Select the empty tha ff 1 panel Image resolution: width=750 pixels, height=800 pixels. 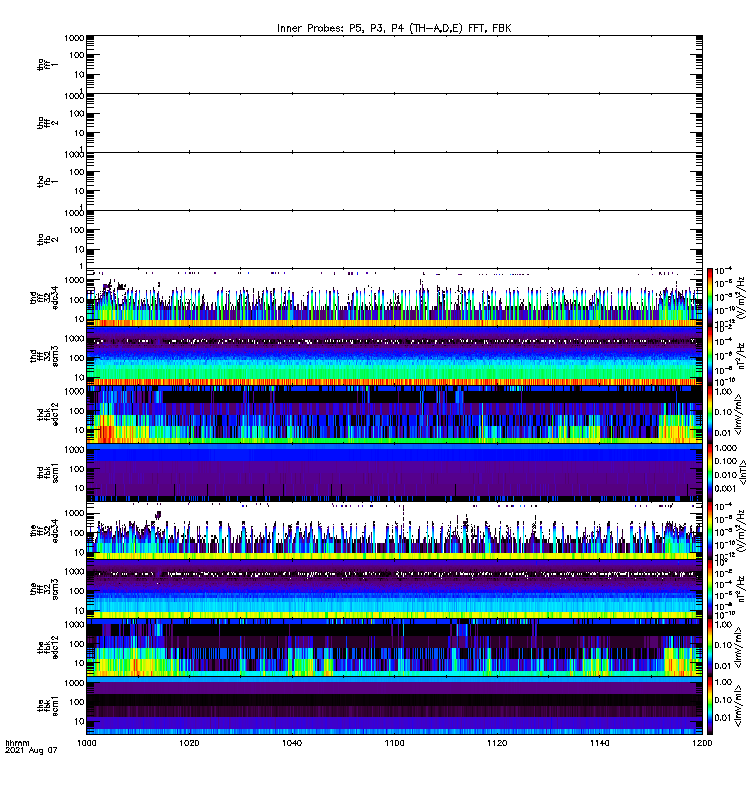pyautogui.click(x=394, y=64)
